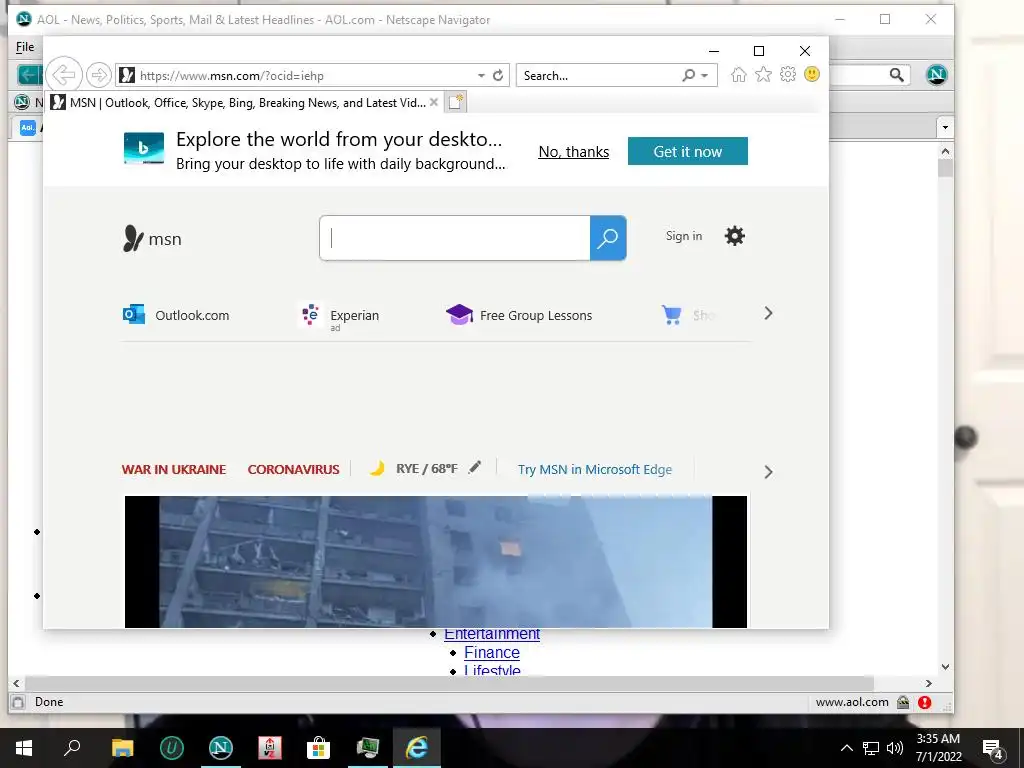The image size is (1024, 768).
Task: Click the Netscape N logo throbber
Action: click(x=936, y=74)
